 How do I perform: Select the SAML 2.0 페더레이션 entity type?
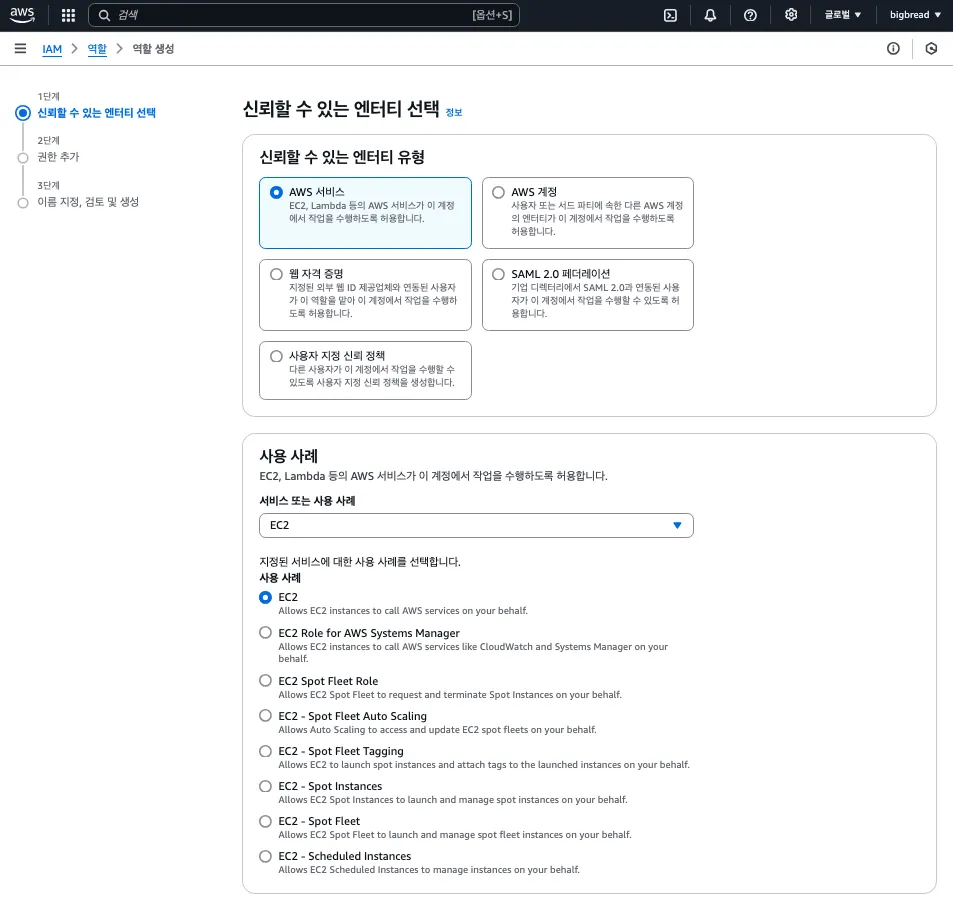coord(588,295)
